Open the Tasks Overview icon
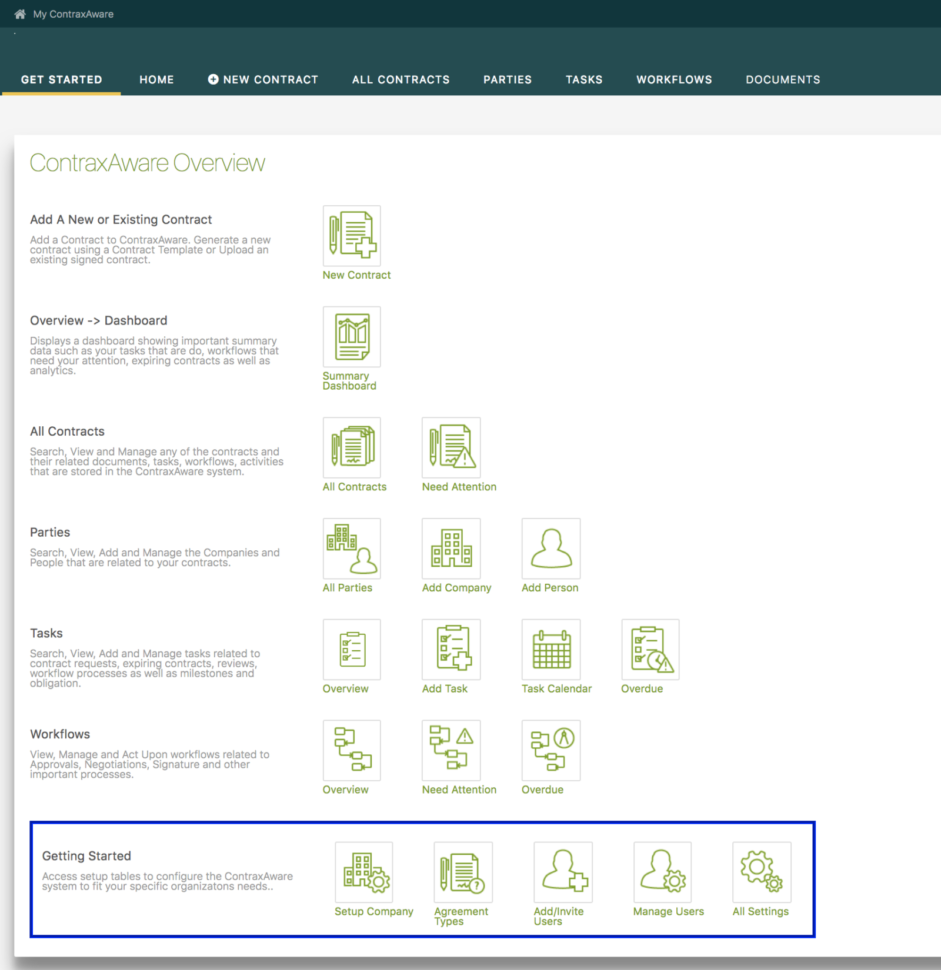The image size is (941, 970). [351, 649]
